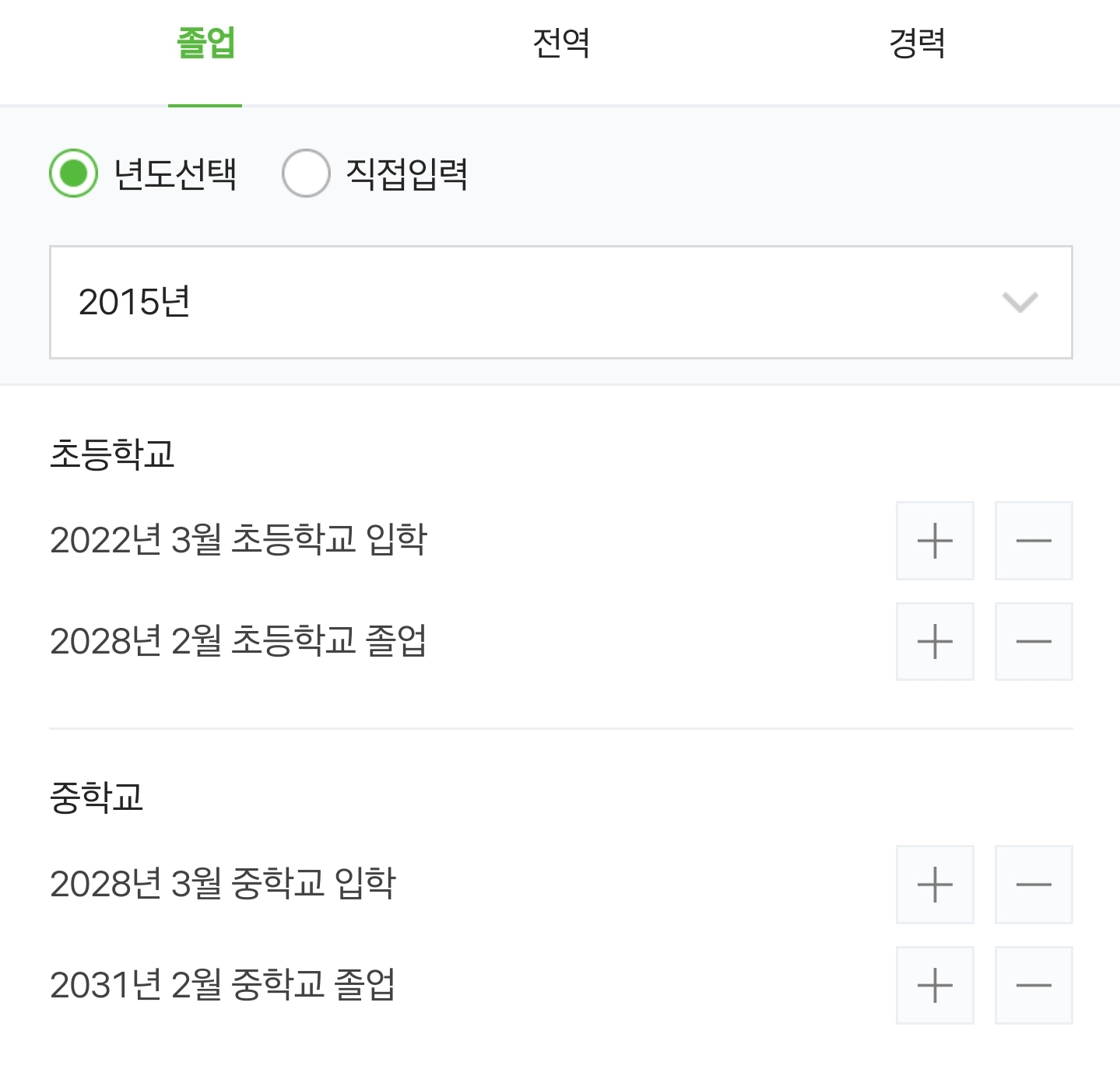This screenshot has height=1069, width=1120.
Task: Switch to the 전역 tab
Action: (560, 43)
